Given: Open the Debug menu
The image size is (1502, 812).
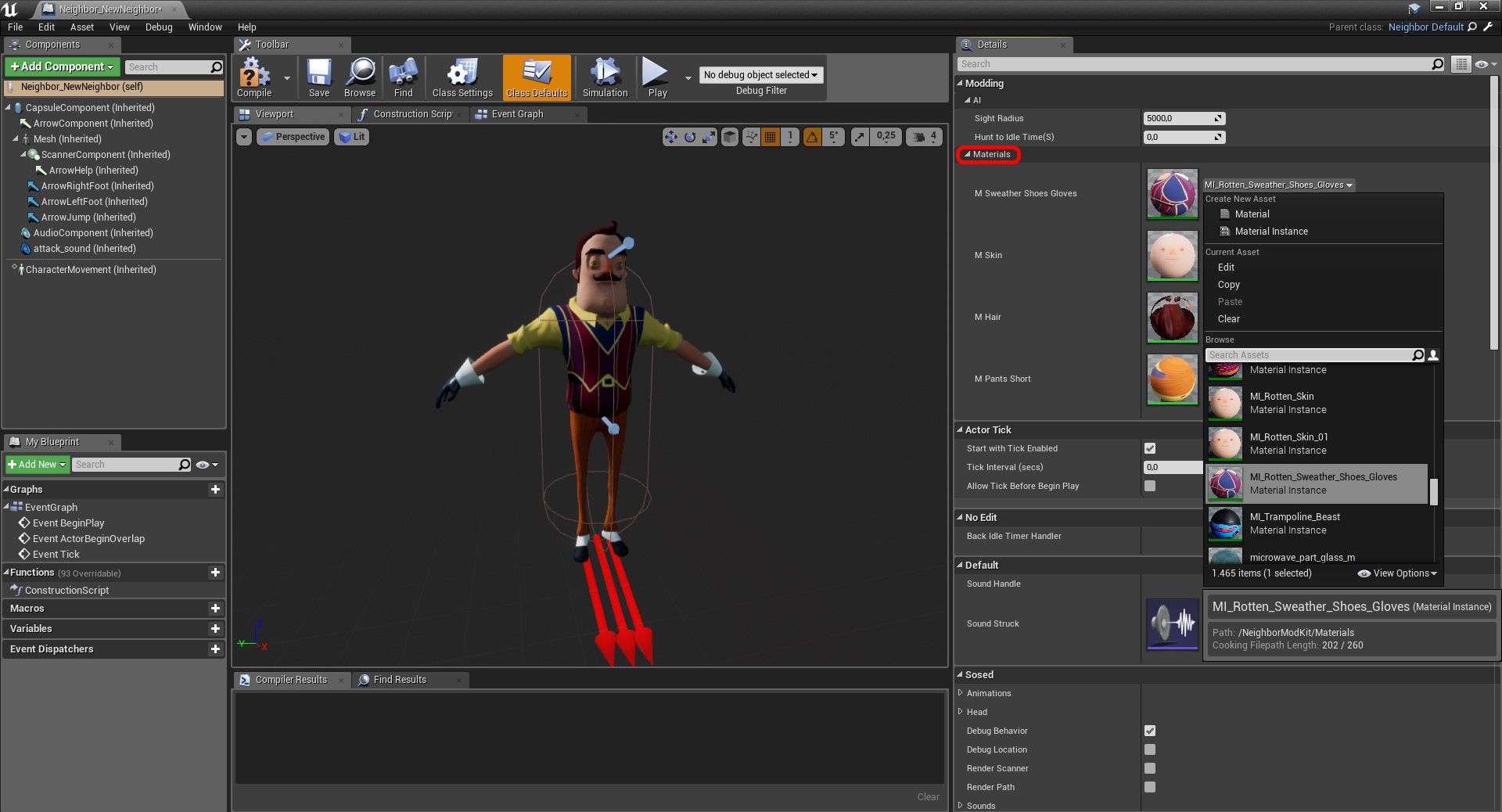Looking at the screenshot, I should pos(159,27).
